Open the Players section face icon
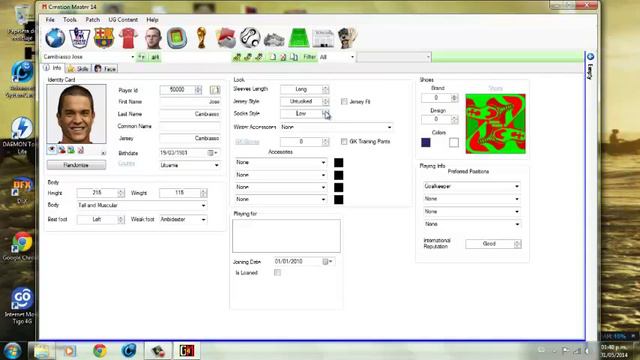640x360 pixels. (153, 38)
